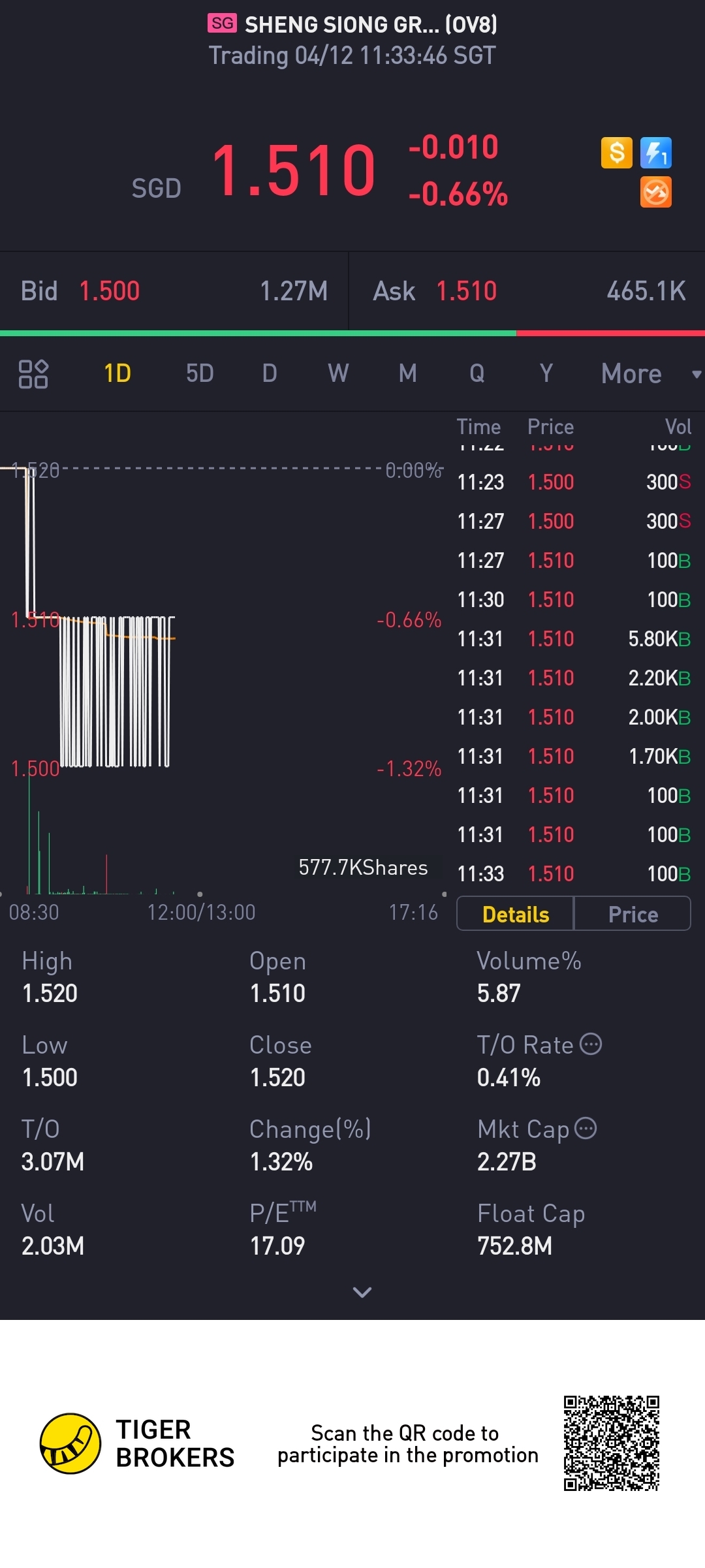Tap the Bid price 1.500
705x1568 pixels.
(x=109, y=291)
